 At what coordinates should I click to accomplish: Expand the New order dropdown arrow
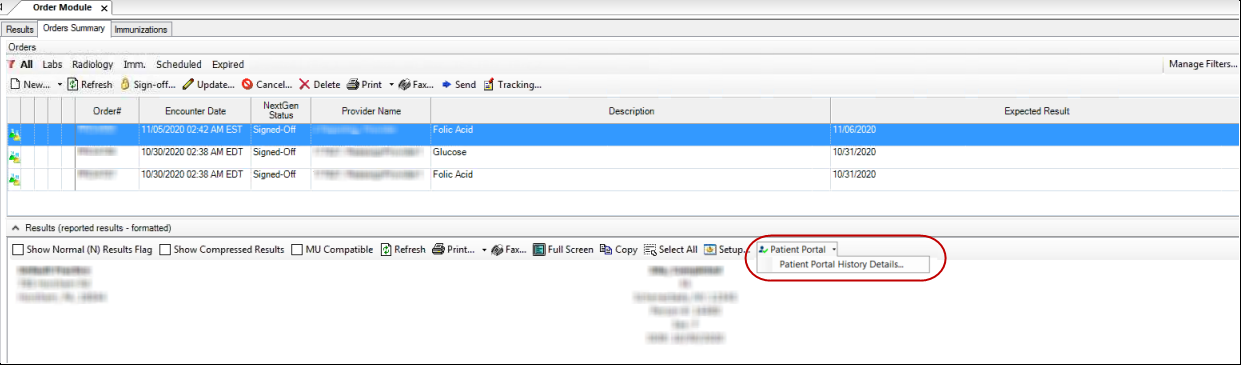59,85
